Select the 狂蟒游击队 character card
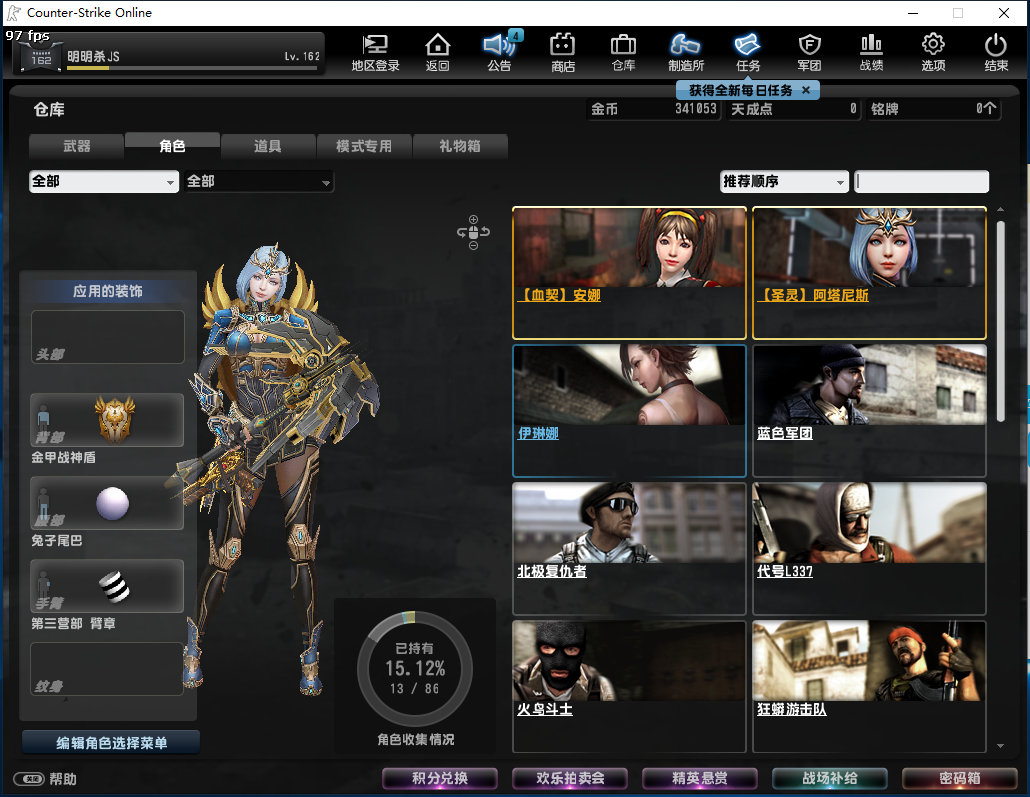The image size is (1030, 797). coord(869,687)
